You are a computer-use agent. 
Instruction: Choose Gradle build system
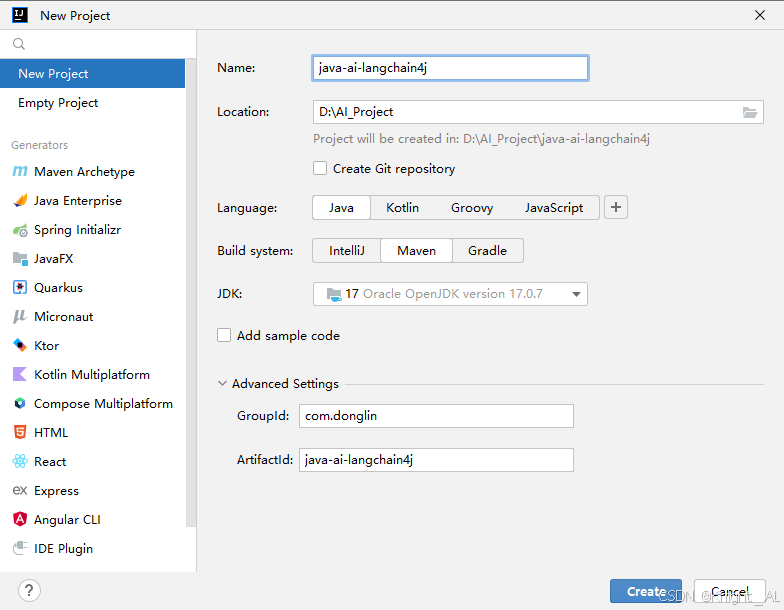pos(488,250)
